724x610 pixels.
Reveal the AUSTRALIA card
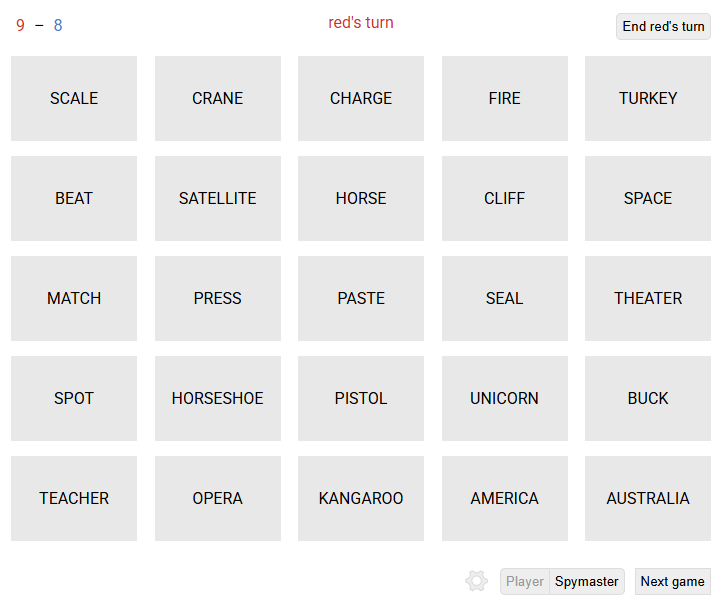click(648, 498)
